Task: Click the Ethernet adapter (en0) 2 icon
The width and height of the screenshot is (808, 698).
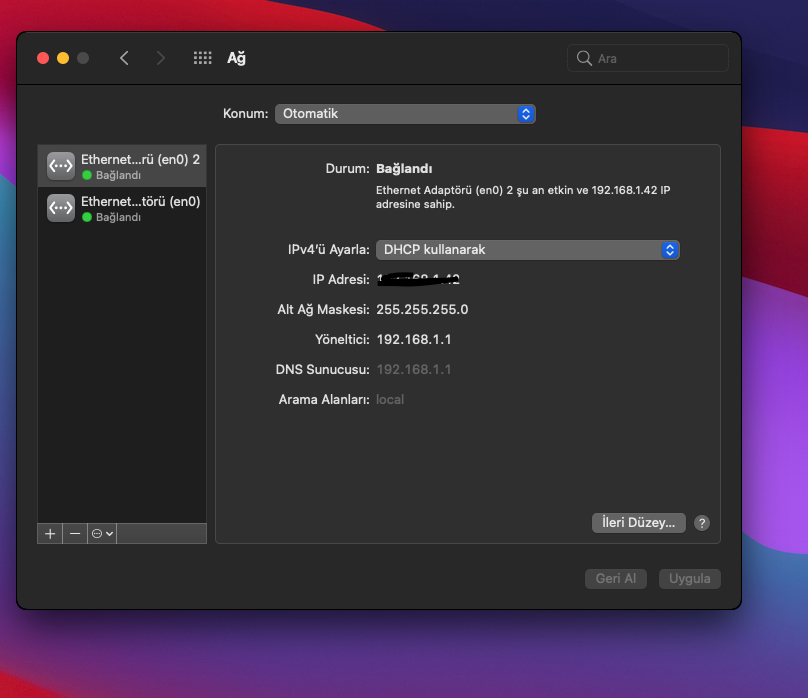Action: (x=61, y=166)
